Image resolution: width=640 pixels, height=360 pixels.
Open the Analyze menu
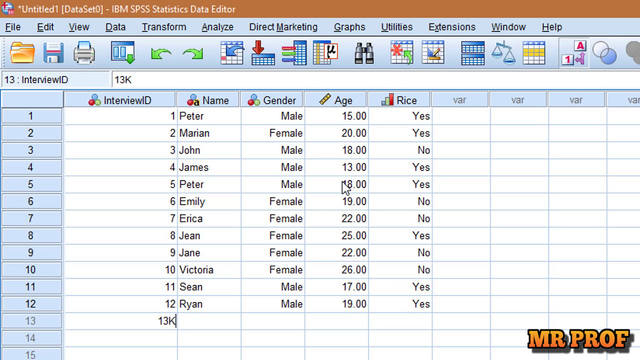tap(218, 27)
